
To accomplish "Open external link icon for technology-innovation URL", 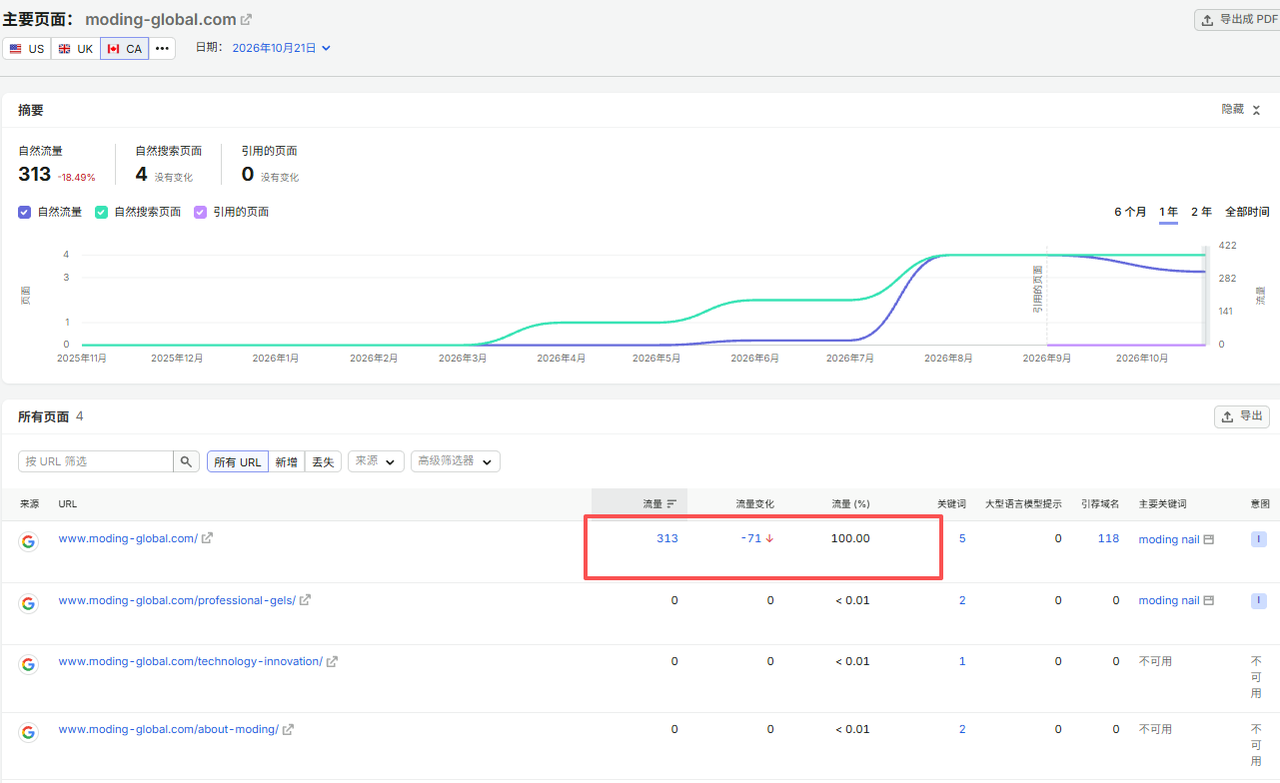I will pyautogui.click(x=332, y=661).
